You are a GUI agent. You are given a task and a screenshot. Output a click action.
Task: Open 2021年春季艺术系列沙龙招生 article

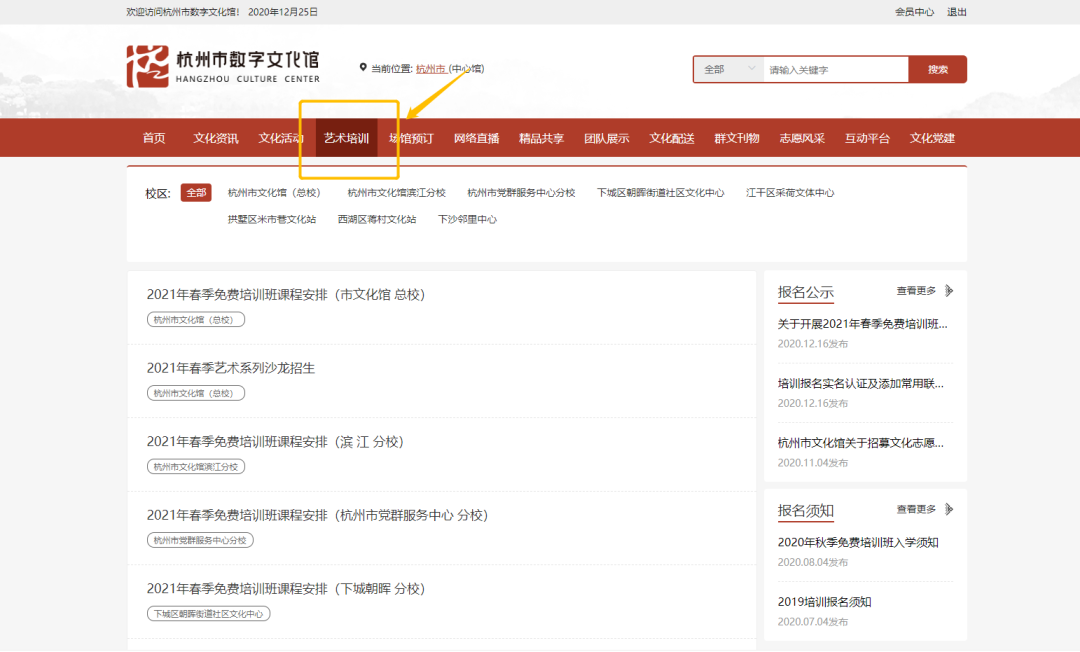(x=231, y=368)
